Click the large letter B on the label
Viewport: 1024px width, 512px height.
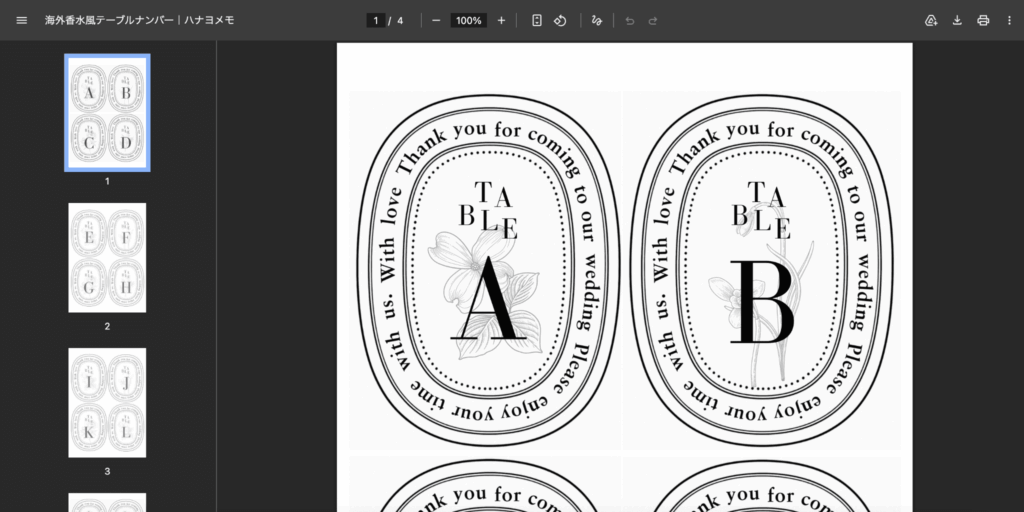tap(761, 301)
